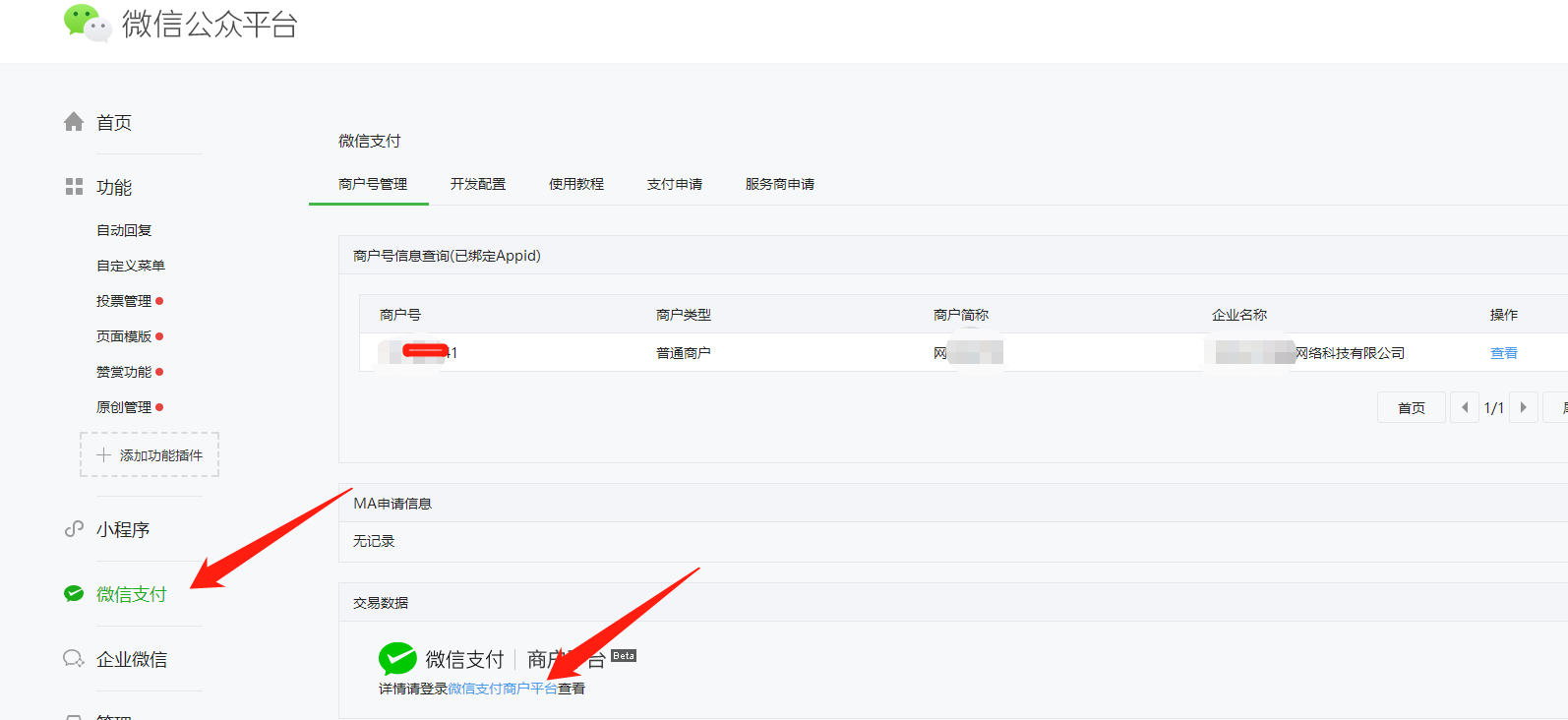Image resolution: width=1568 pixels, height=720 pixels.
Task: Click the 交易数据 section heading
Action: coord(381,603)
